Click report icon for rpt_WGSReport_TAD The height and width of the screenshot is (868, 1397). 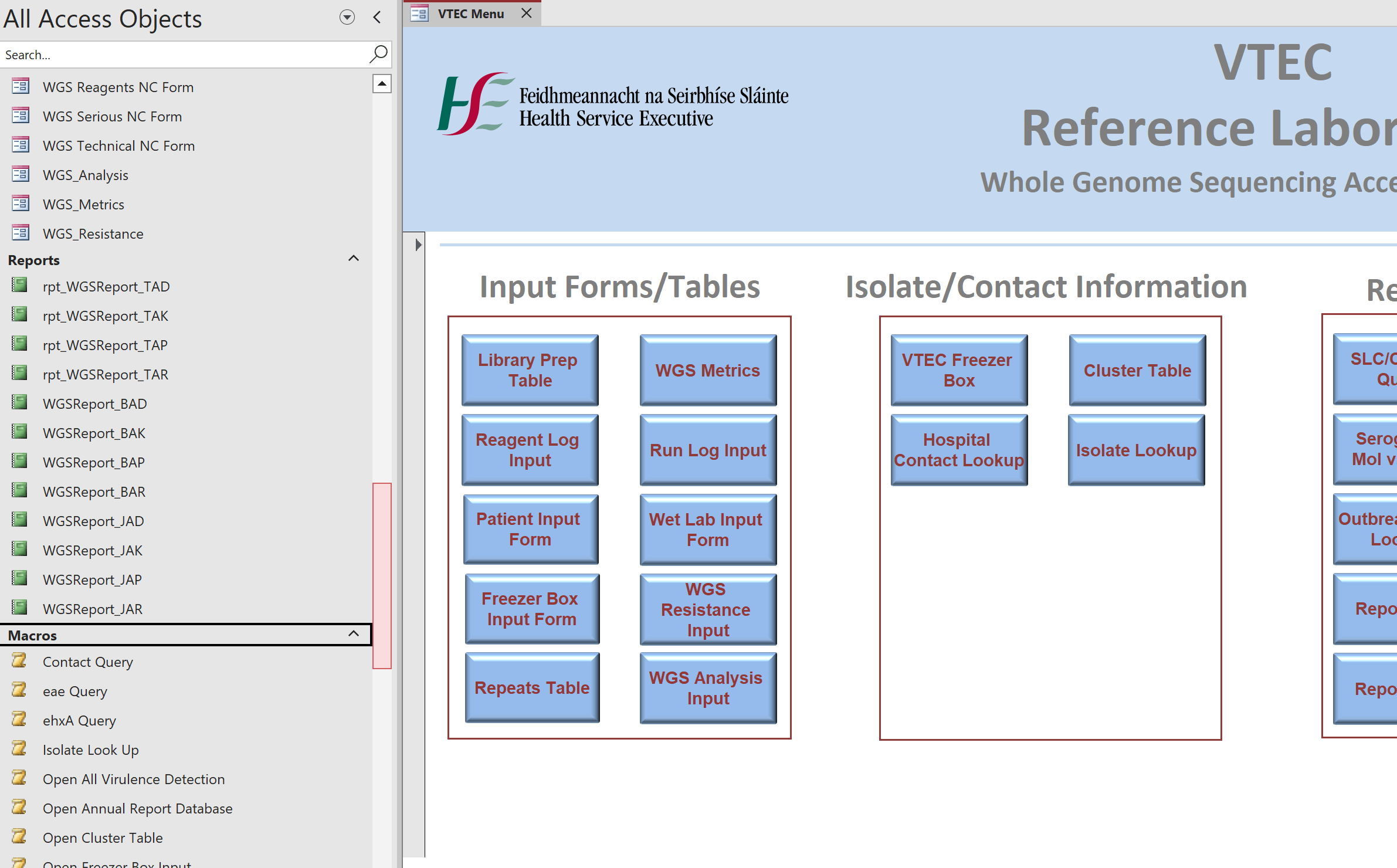pos(20,286)
